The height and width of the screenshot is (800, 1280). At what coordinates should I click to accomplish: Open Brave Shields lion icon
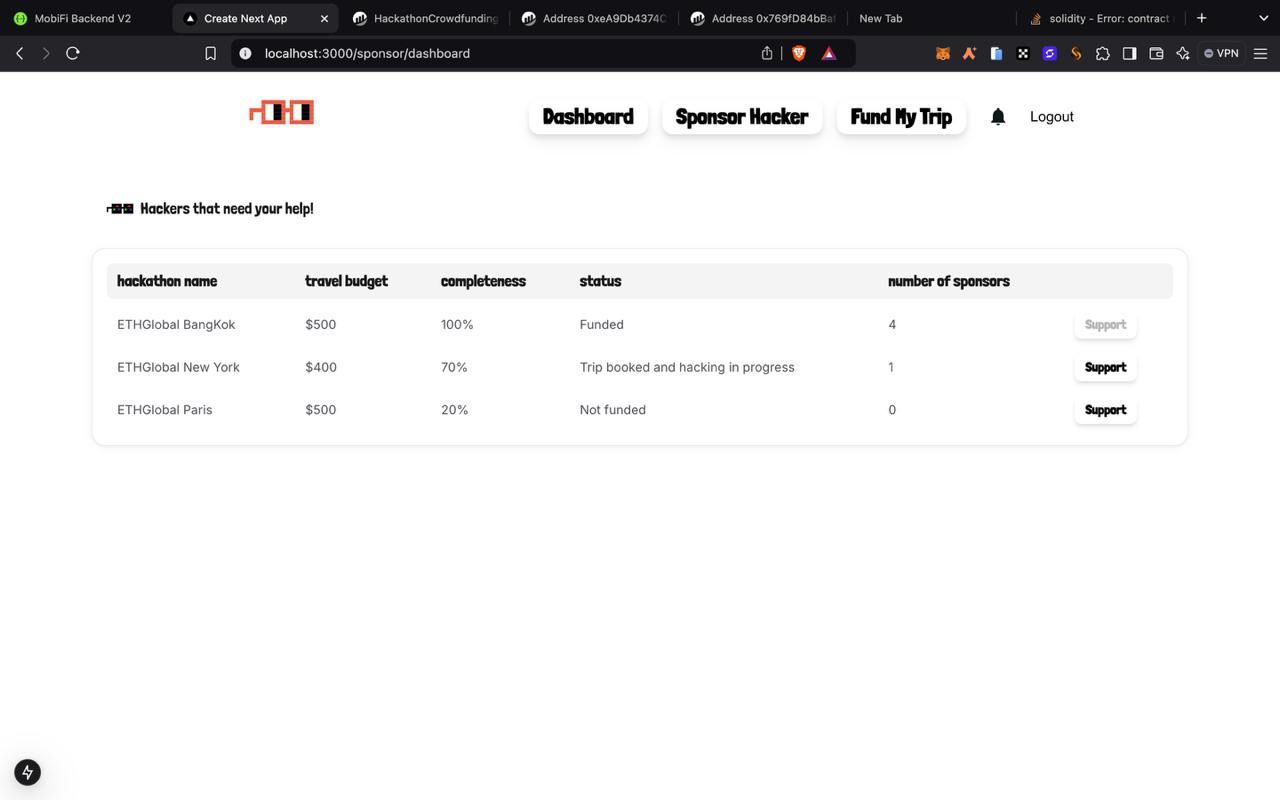[799, 53]
